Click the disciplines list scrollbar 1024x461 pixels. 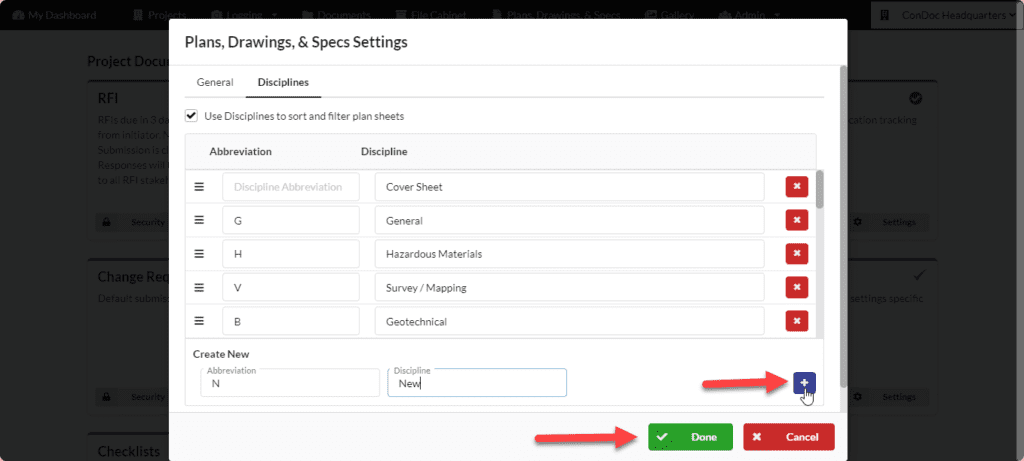[x=820, y=189]
